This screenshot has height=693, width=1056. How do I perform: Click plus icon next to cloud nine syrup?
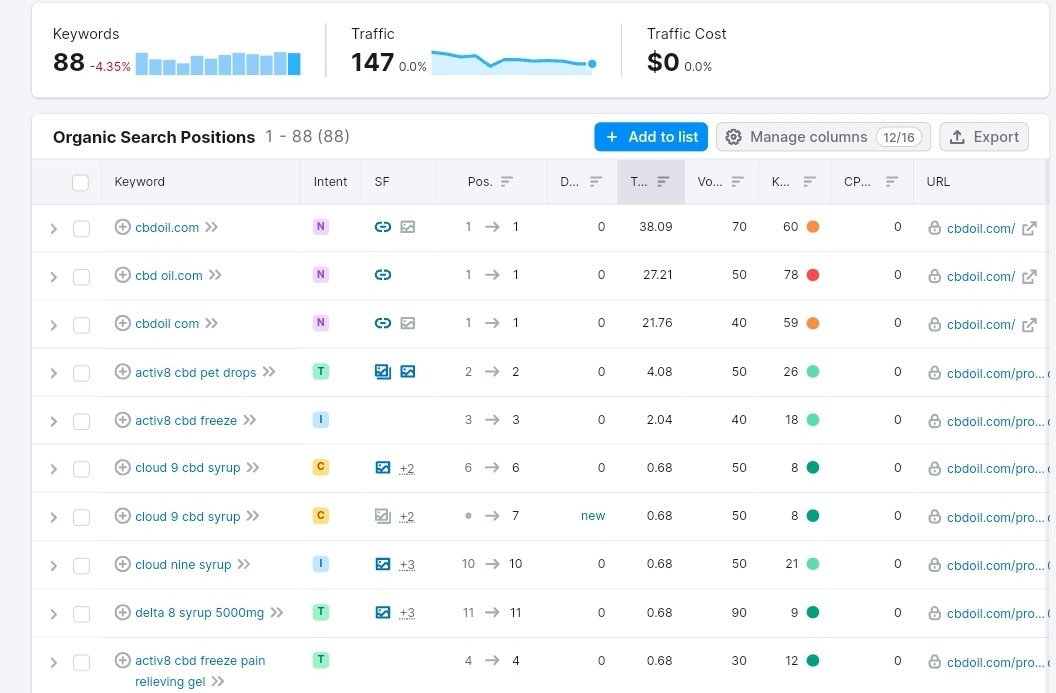coord(122,564)
